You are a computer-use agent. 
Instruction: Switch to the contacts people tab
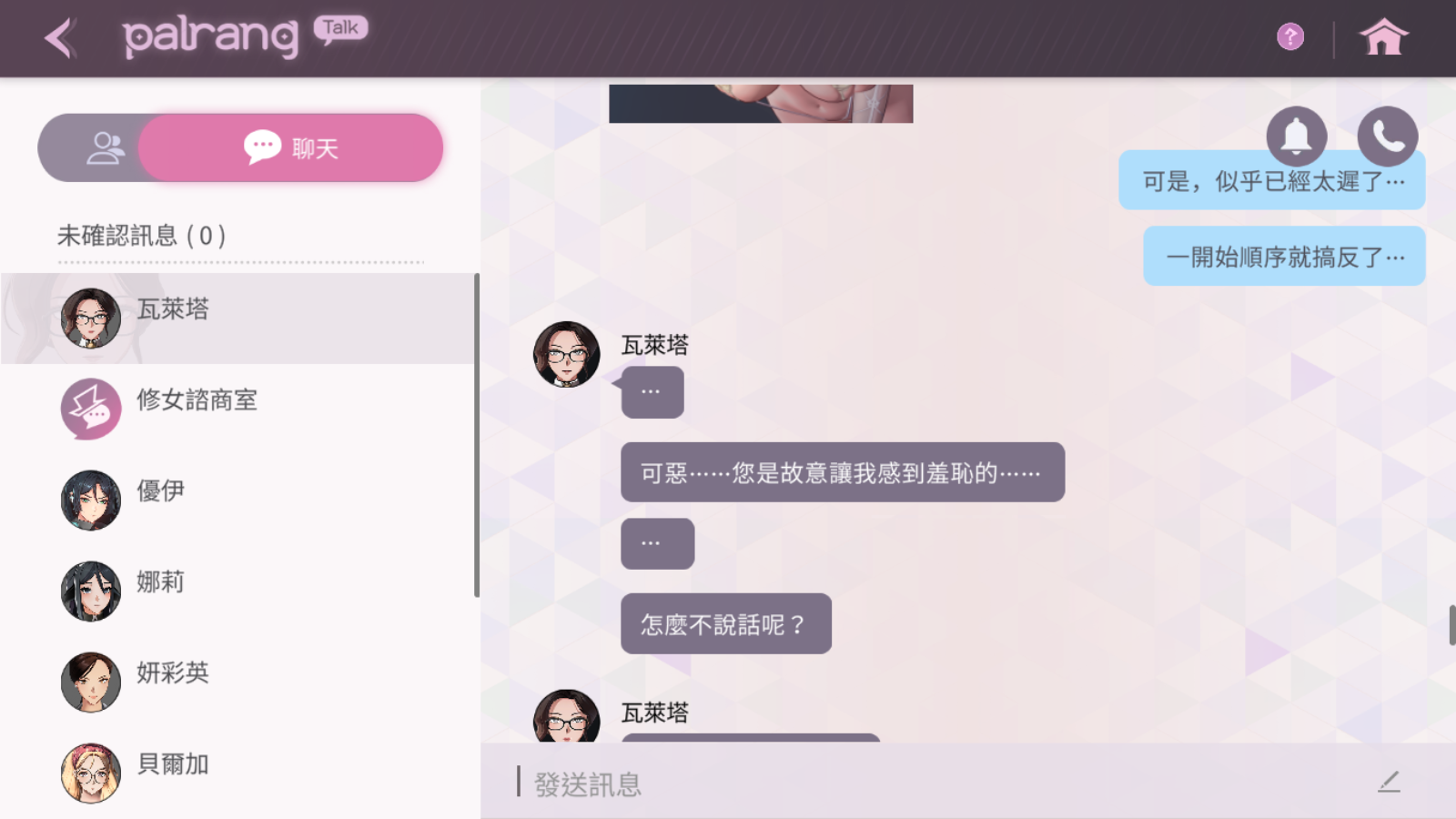pyautogui.click(x=105, y=147)
